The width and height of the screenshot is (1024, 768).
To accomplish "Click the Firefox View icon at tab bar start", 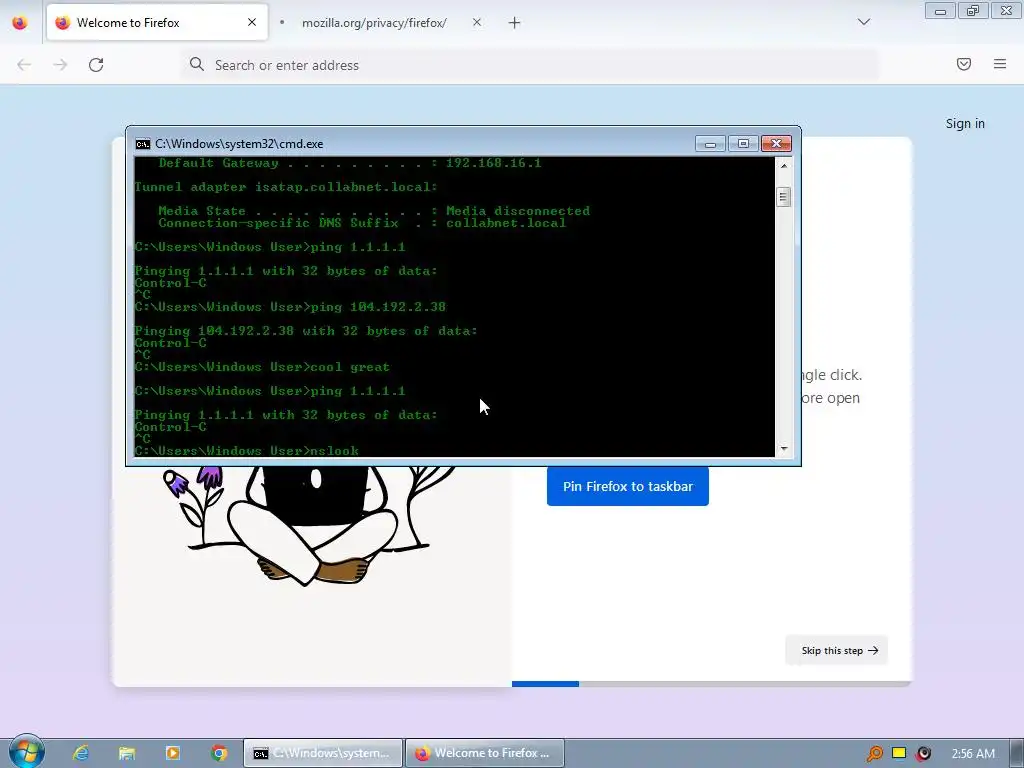I will coord(20,23).
